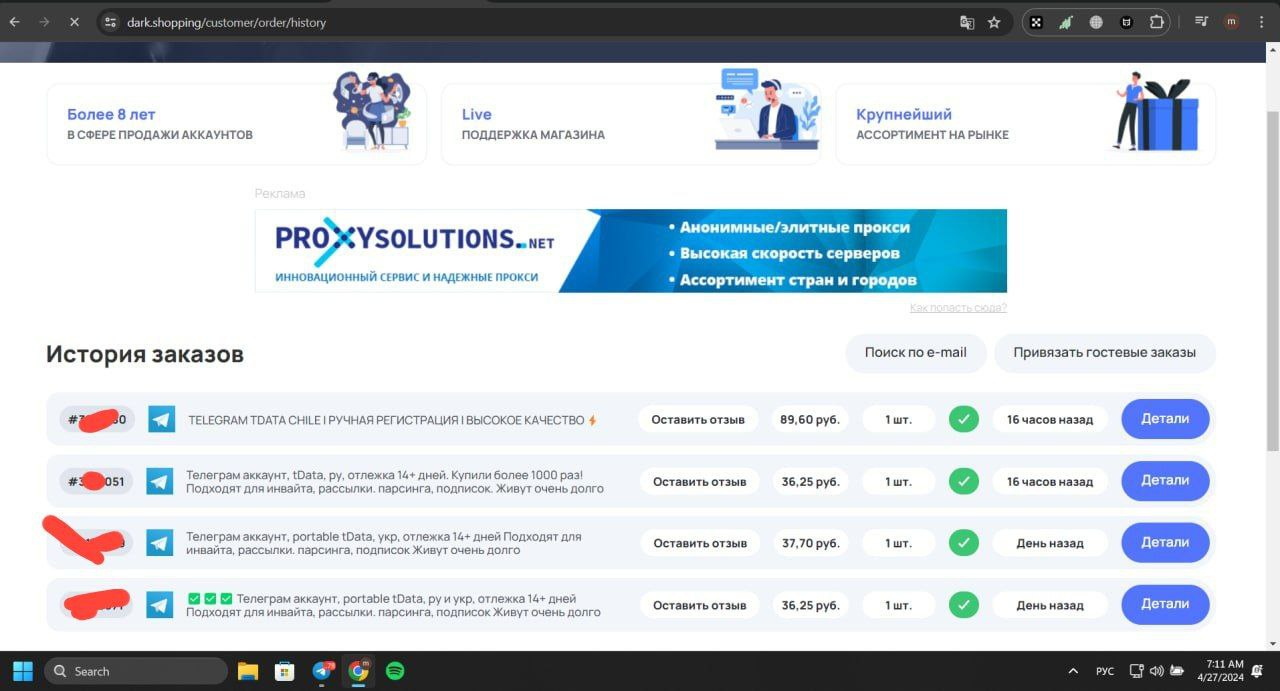Image resolution: width=1280 pixels, height=691 pixels.
Task: Open the Chrome profile avatar 'm'
Action: (x=1231, y=22)
